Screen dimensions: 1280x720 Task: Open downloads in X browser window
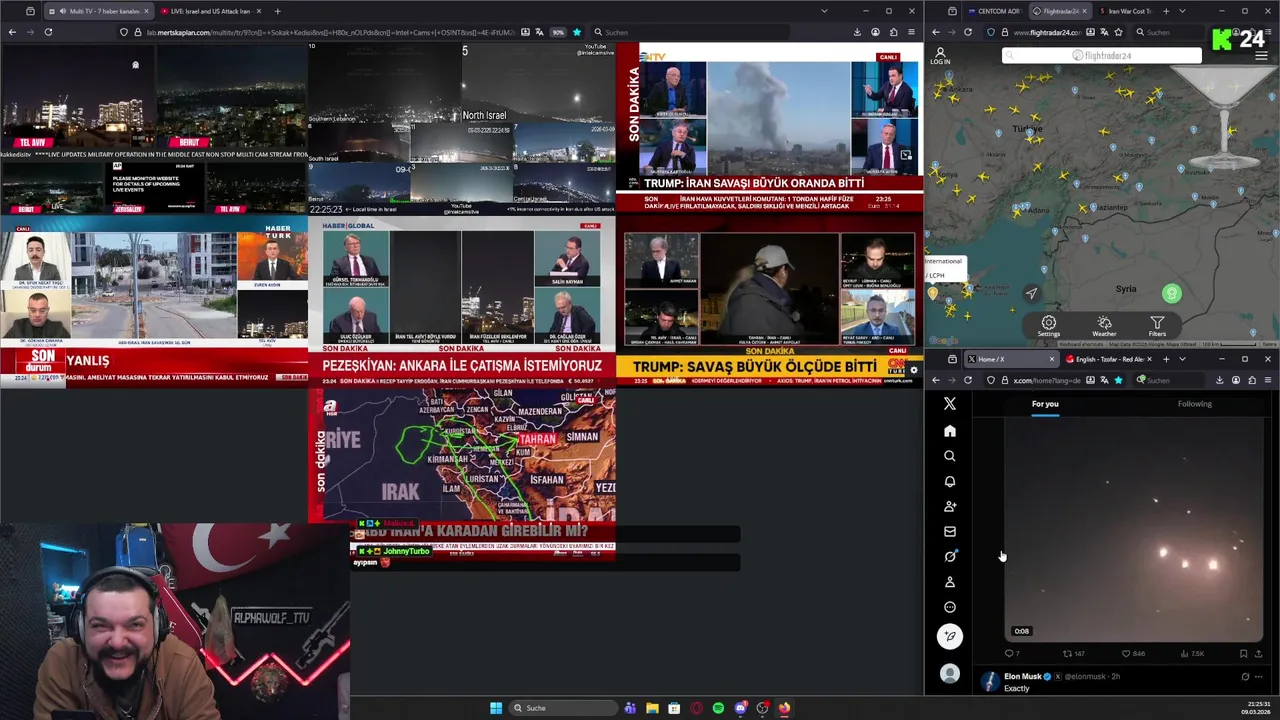tap(1219, 380)
